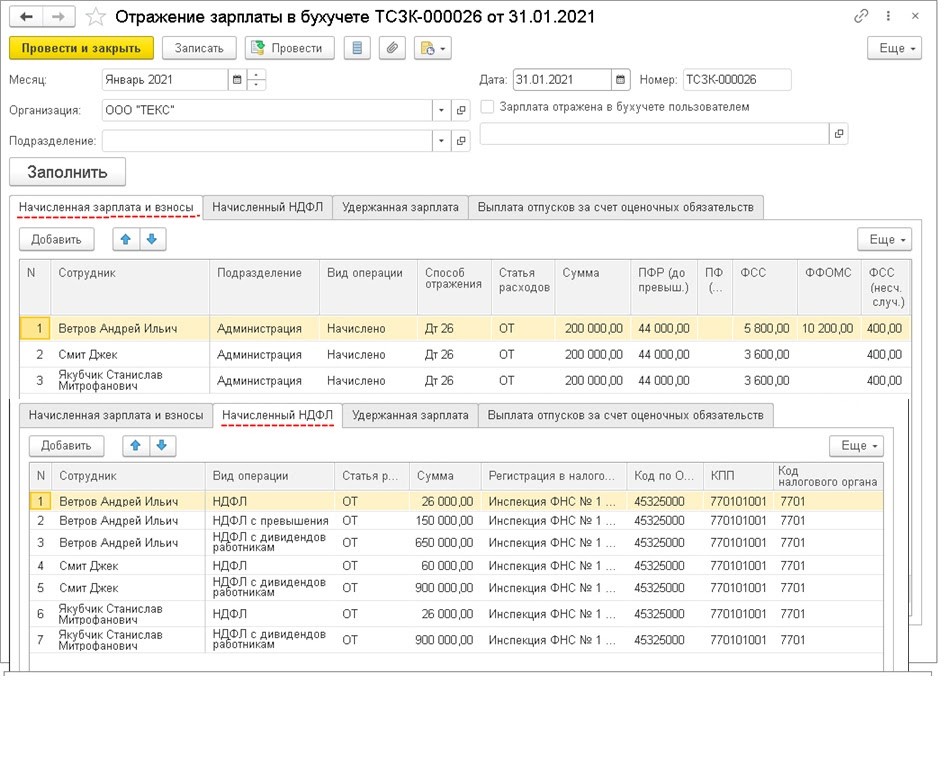
Task: Expand the Организация dropdown list
Action: pyautogui.click(x=442, y=110)
